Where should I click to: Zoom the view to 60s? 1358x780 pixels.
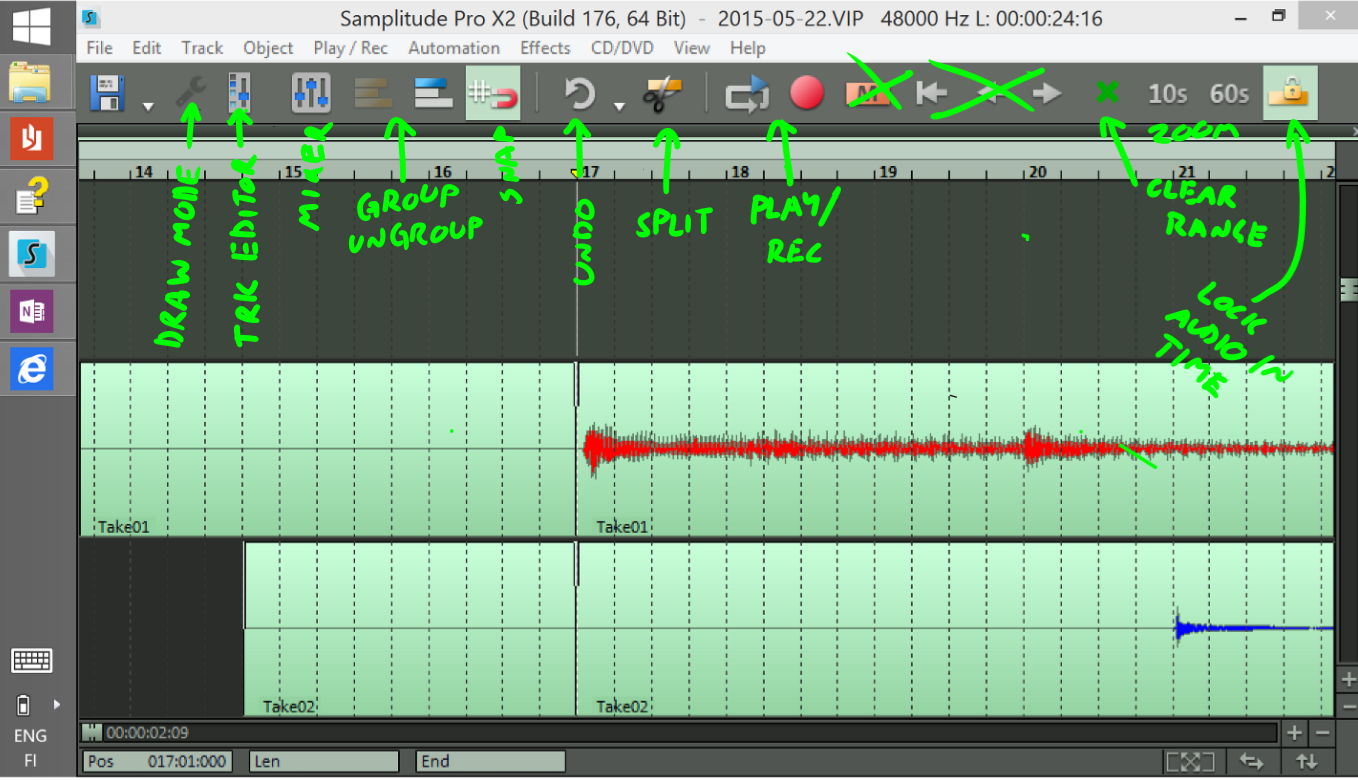(1229, 94)
